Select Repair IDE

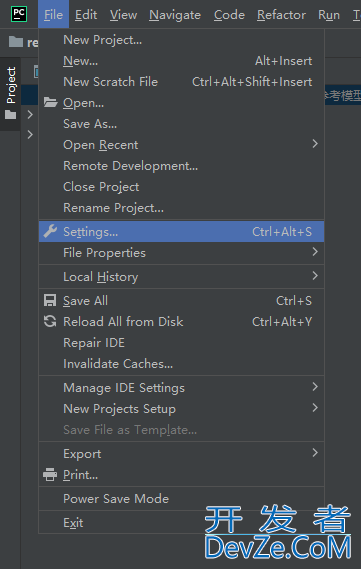pyautogui.click(x=181, y=343)
